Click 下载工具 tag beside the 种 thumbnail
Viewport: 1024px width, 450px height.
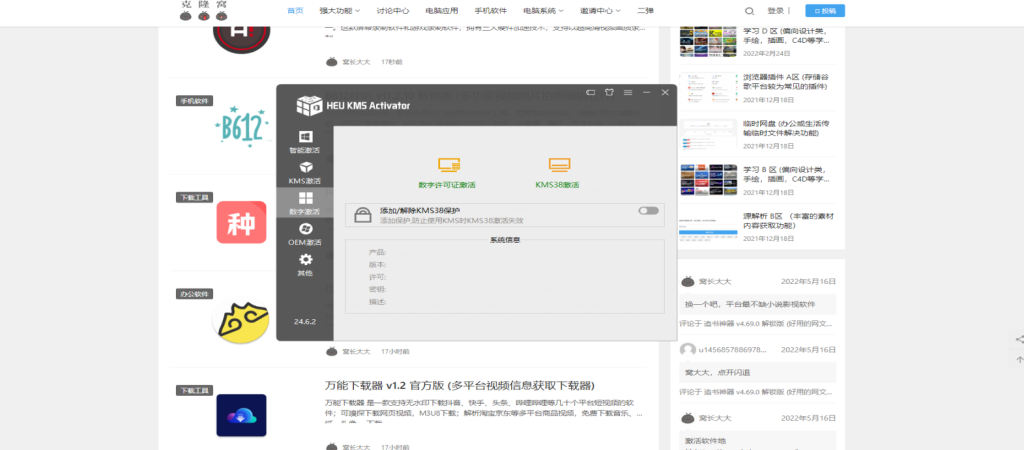point(195,197)
